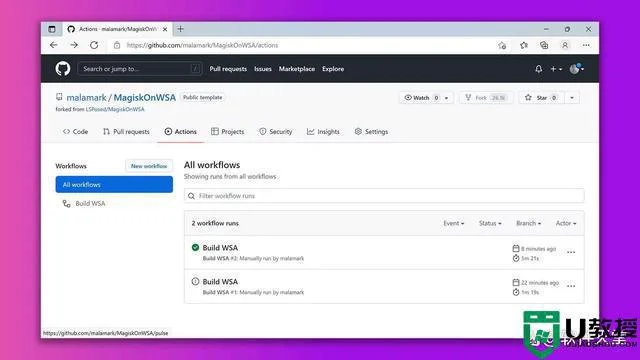This screenshot has height=360, width=640.
Task: Open browser Favorites list icon
Action: tap(524, 45)
